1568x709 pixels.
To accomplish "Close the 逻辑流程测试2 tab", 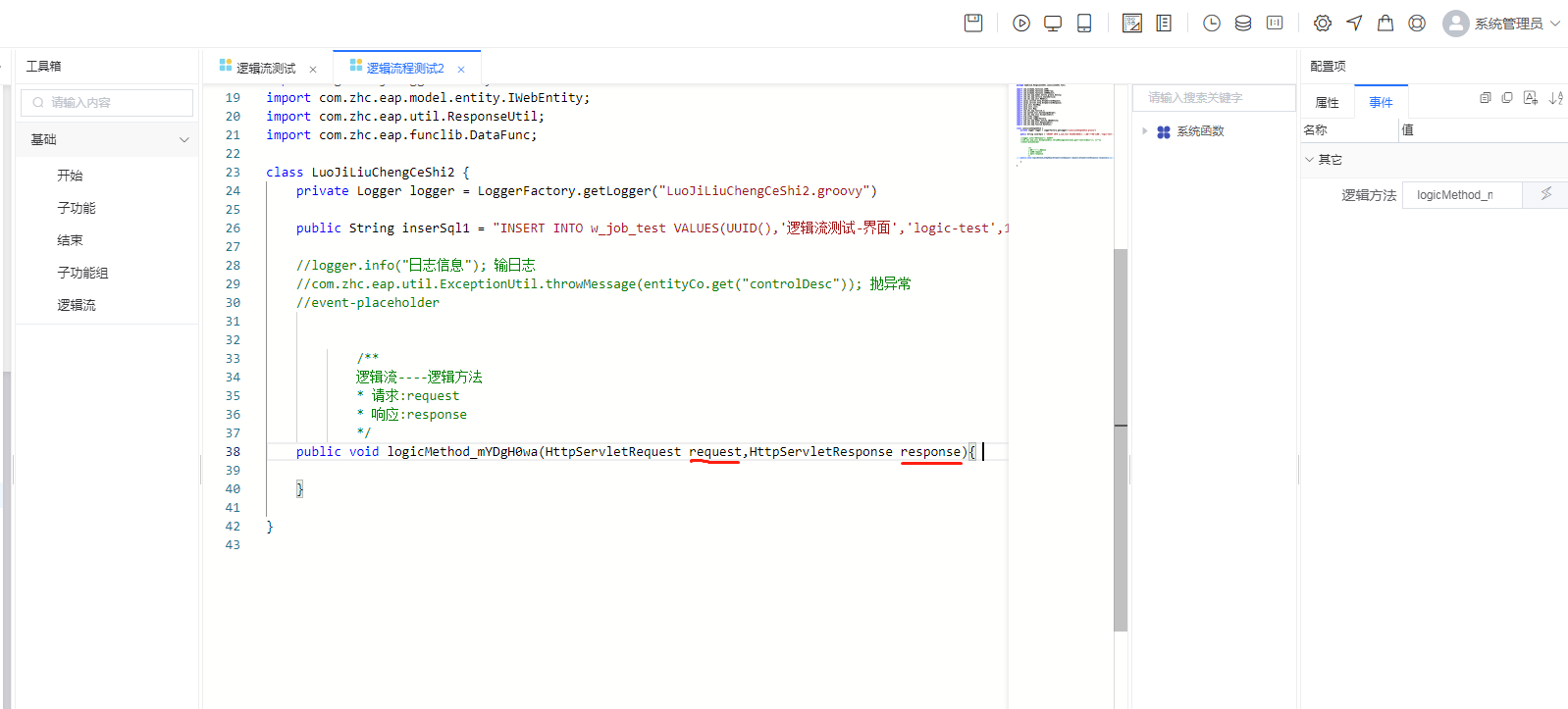I will (461, 70).
